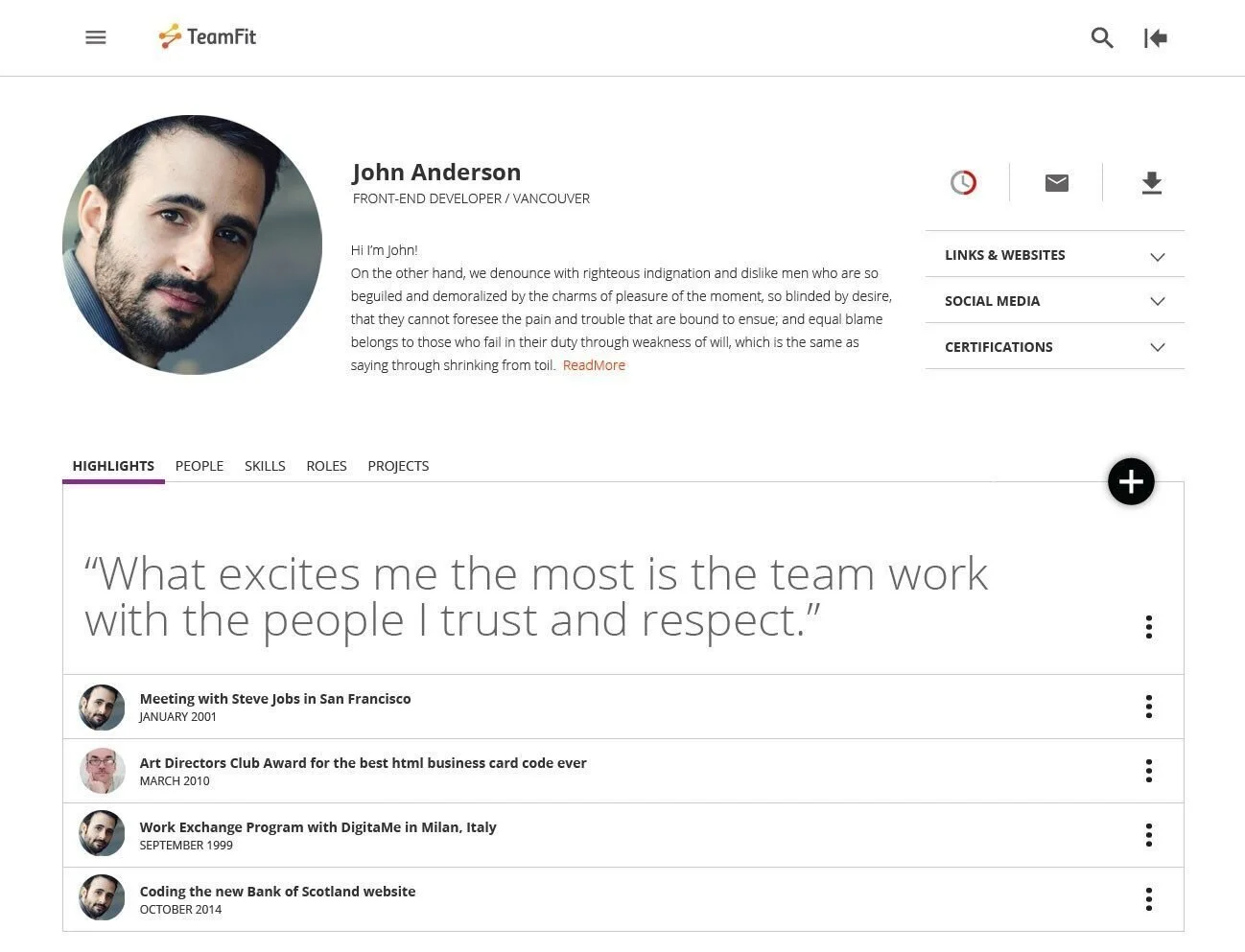Open the clock history icon
This screenshot has height=952, width=1245.
[x=963, y=182]
